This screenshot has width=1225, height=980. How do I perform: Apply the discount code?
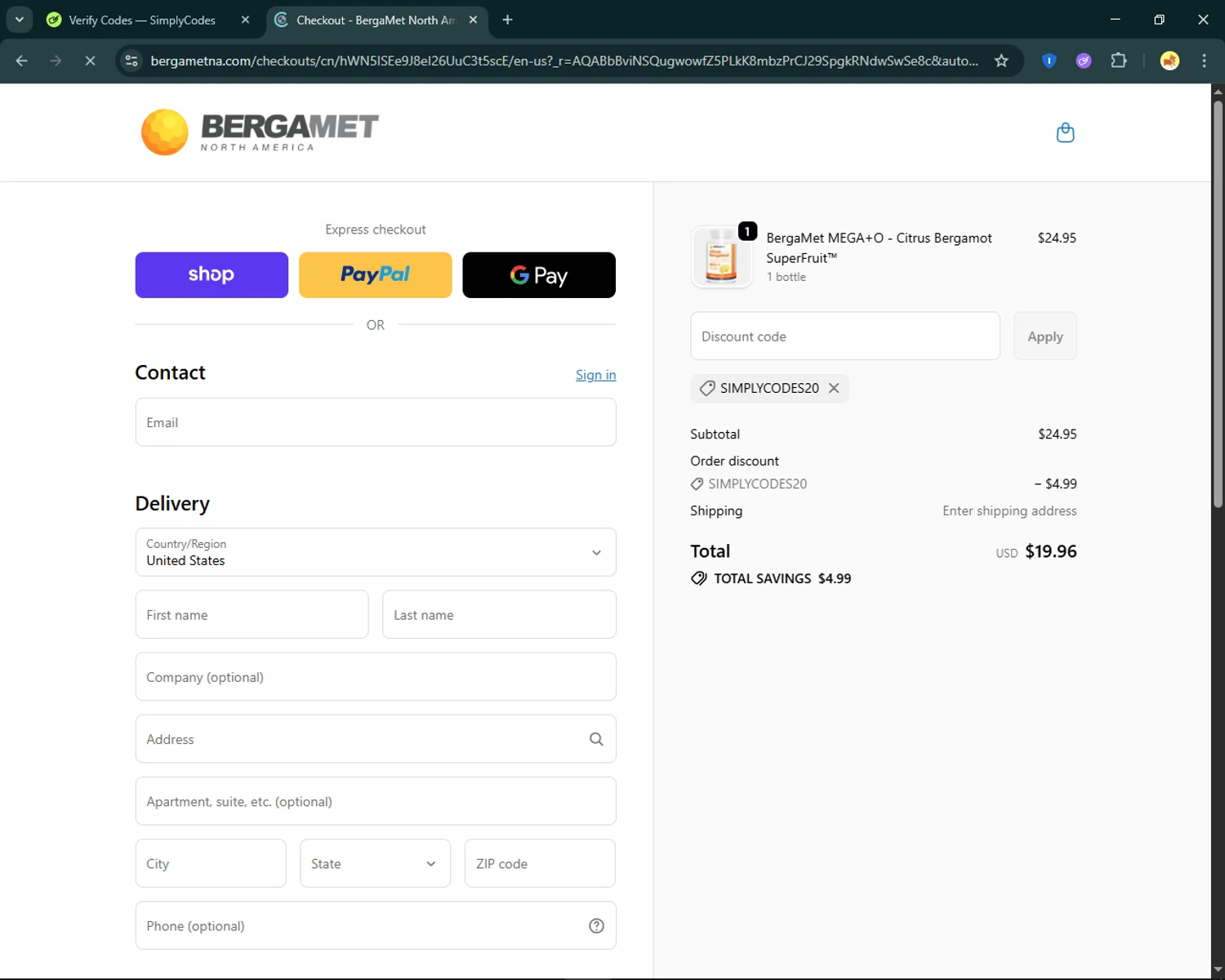[1045, 336]
